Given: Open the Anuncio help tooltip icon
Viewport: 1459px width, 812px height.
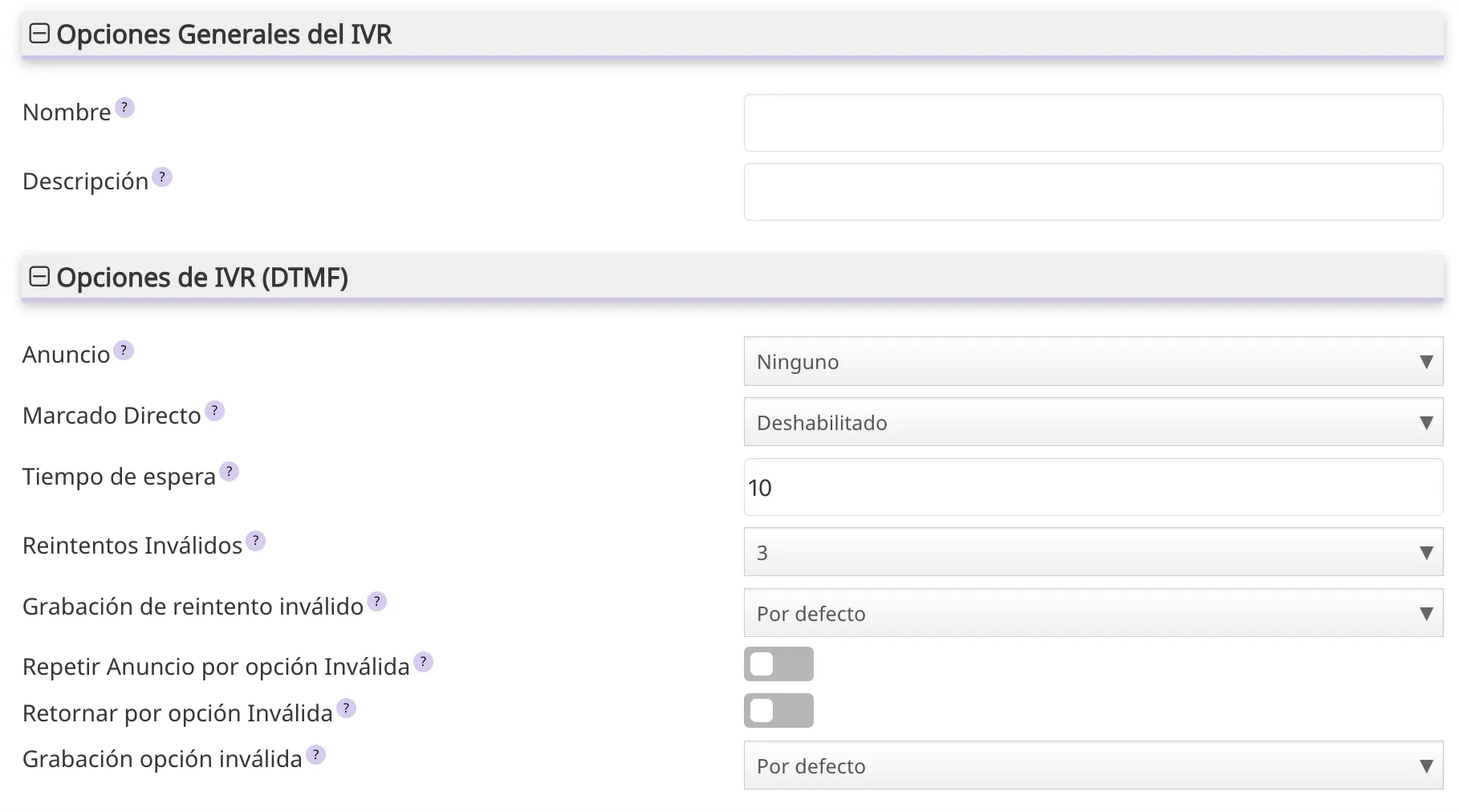Looking at the screenshot, I should pos(124,351).
